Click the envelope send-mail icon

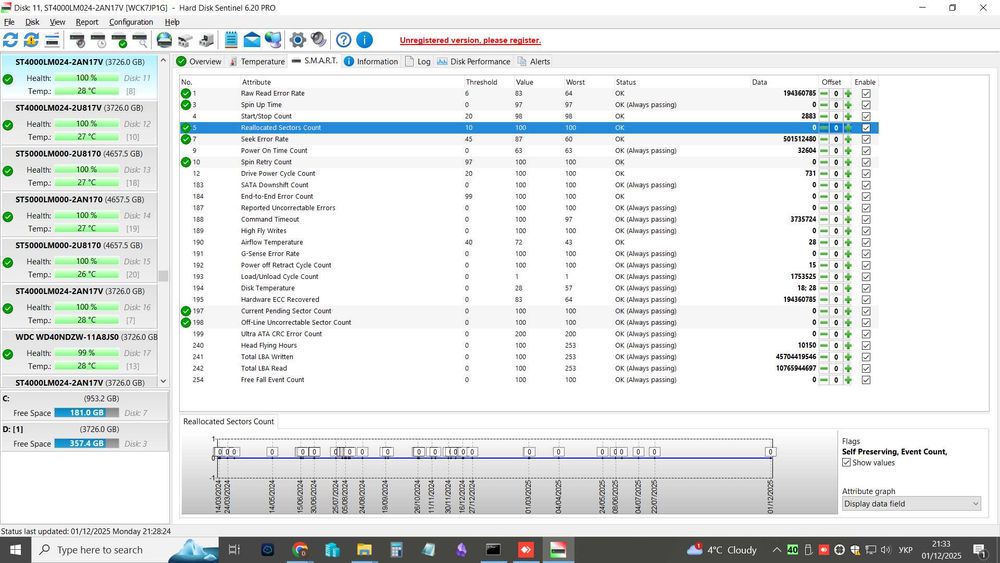click(x=251, y=40)
